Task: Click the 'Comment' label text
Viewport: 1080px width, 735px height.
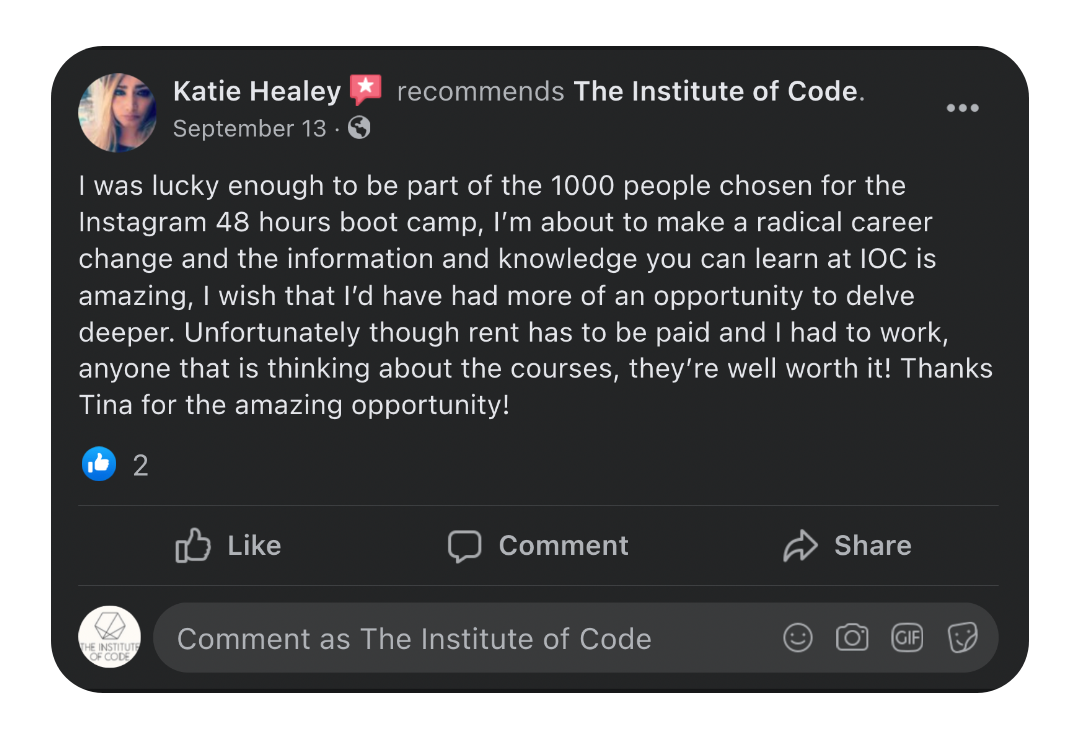Action: (563, 546)
